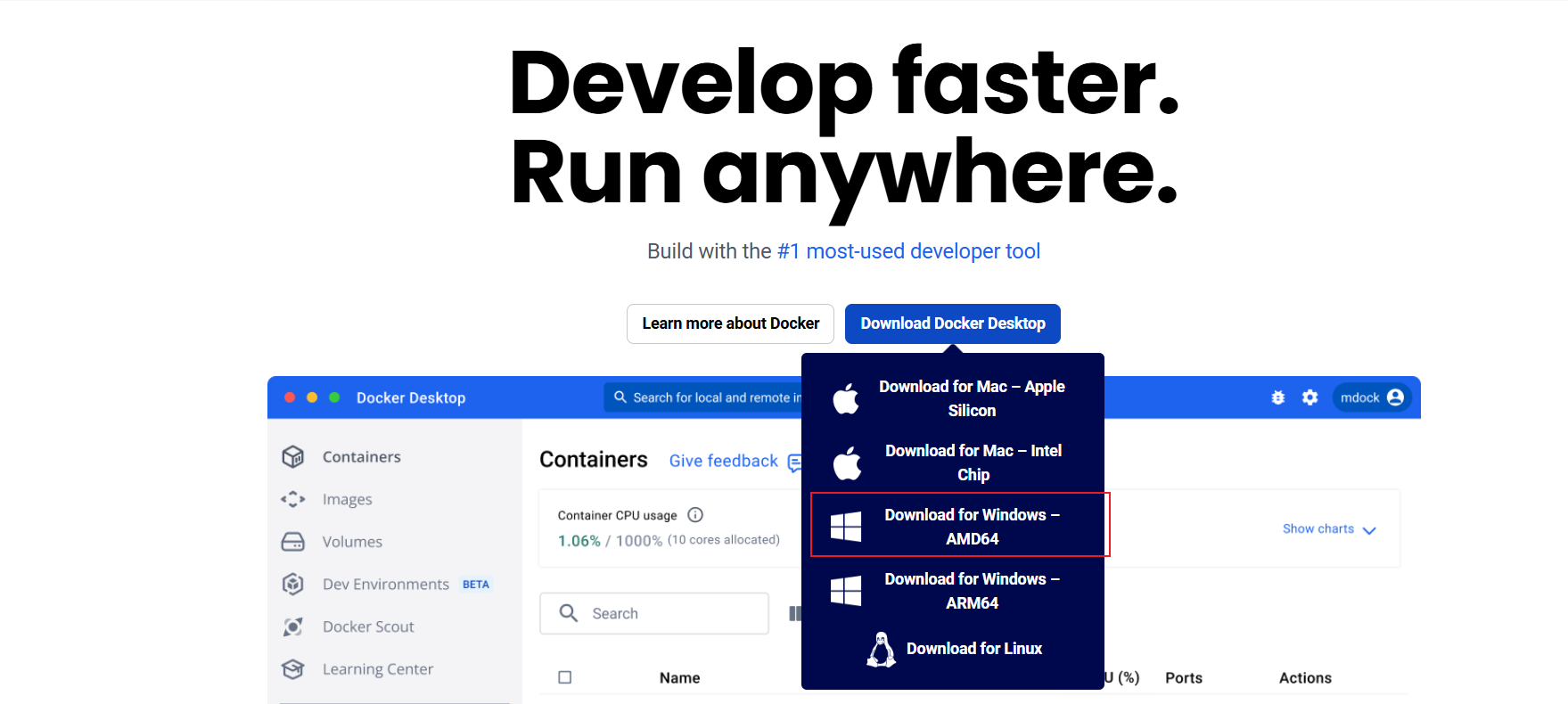Select Volumes in the sidebar
This screenshot has width=1568, height=704.
point(352,542)
